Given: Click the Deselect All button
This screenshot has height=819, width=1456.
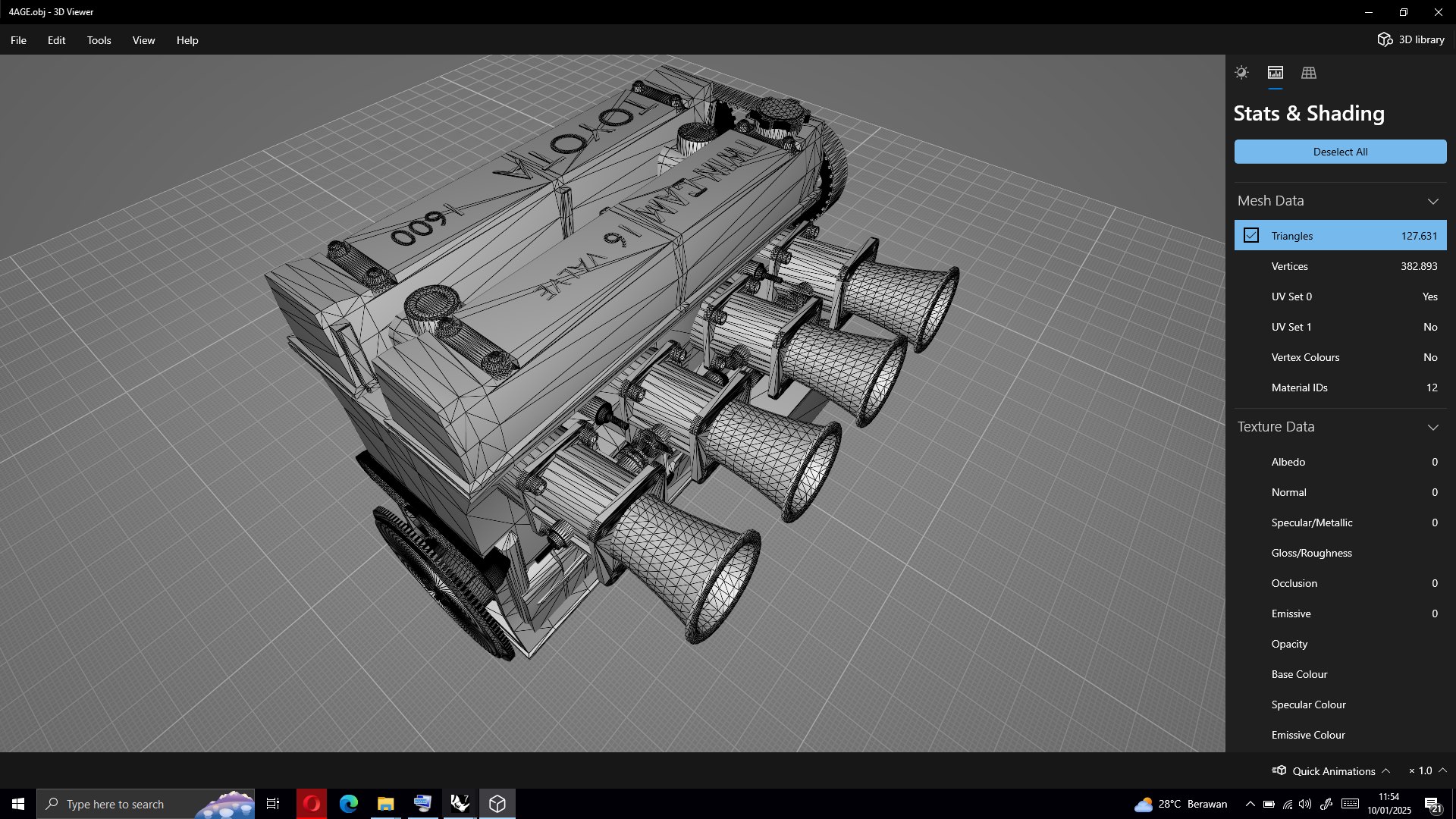Looking at the screenshot, I should pyautogui.click(x=1340, y=152).
